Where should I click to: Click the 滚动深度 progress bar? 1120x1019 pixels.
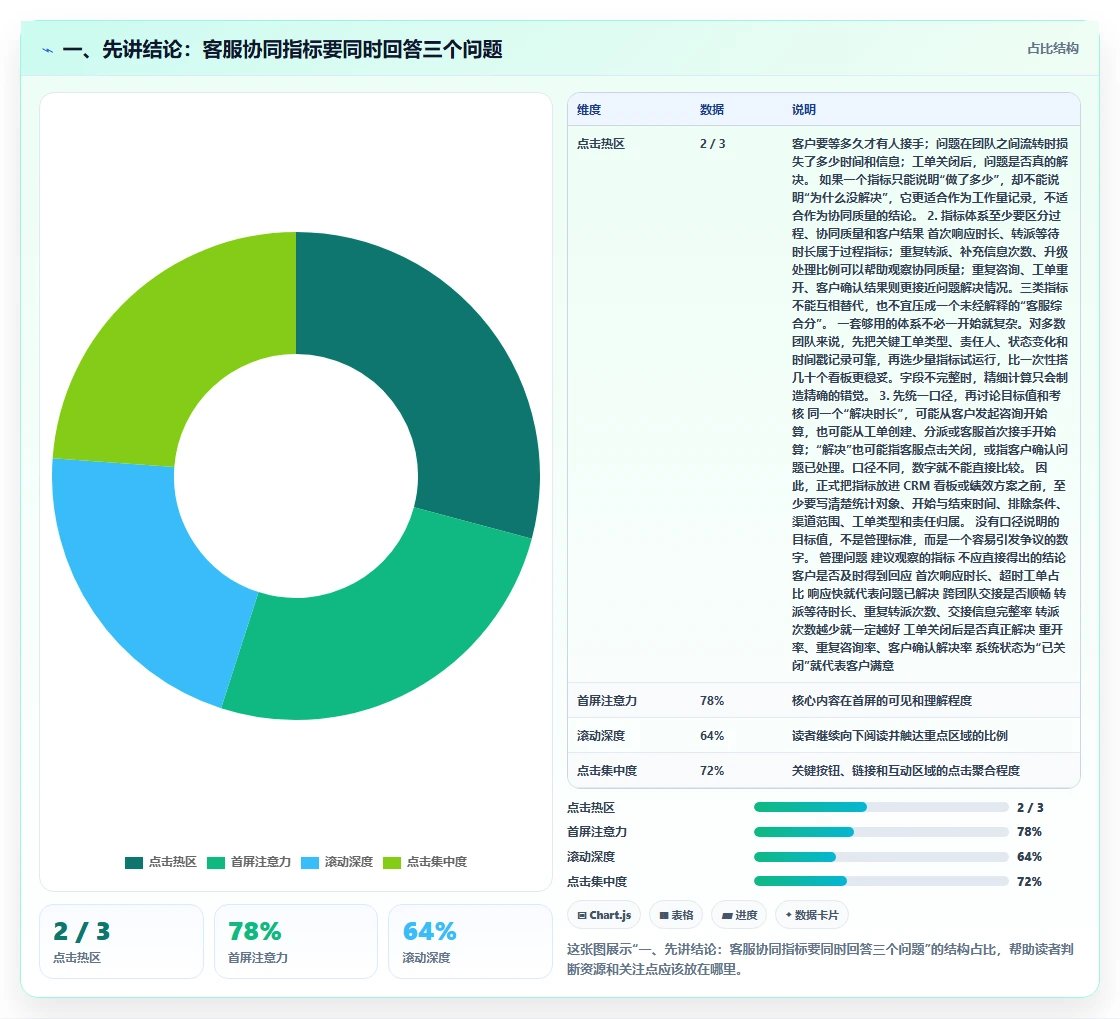tap(881, 857)
